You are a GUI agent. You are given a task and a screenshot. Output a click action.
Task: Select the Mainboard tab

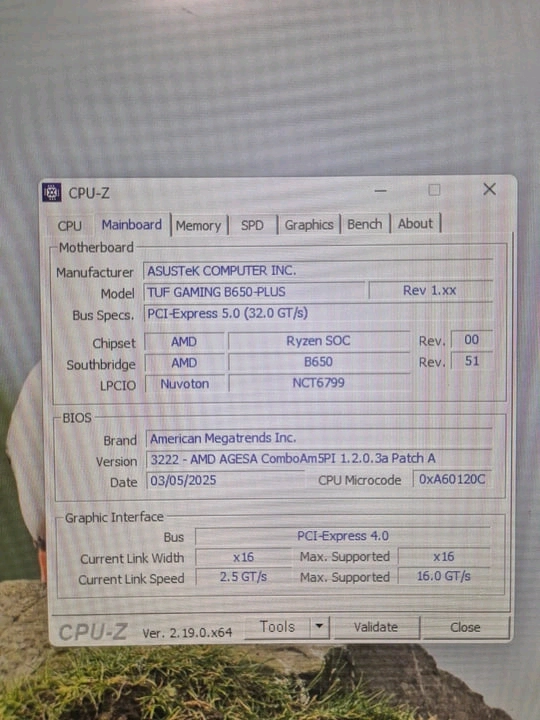(131, 225)
